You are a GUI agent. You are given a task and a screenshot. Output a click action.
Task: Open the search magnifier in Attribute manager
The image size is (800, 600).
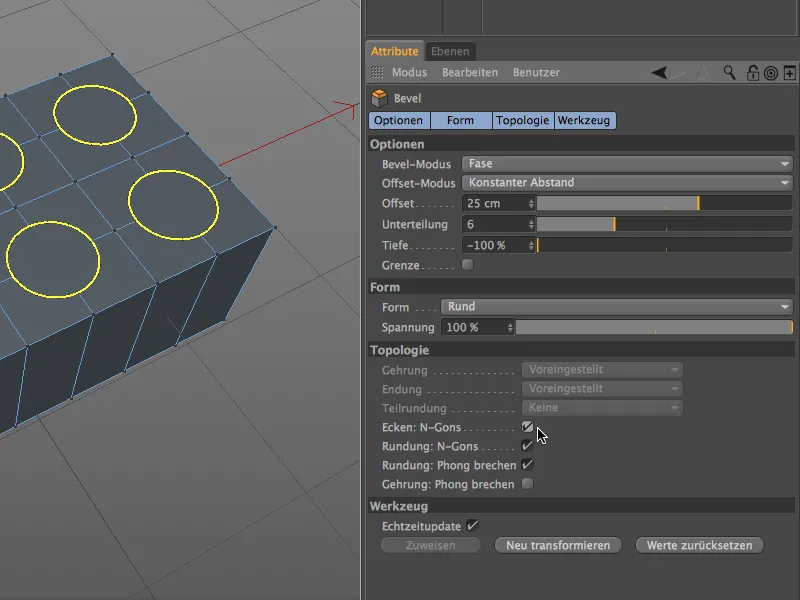coord(730,73)
